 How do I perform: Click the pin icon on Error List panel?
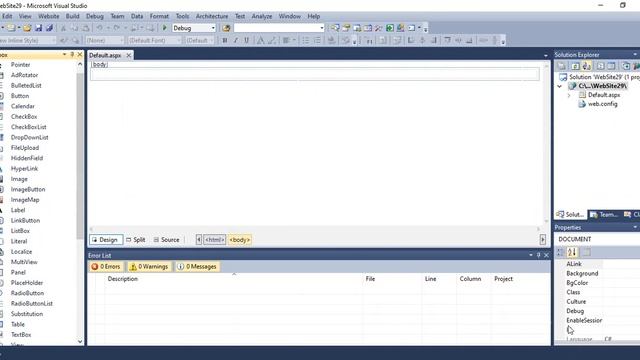538,255
